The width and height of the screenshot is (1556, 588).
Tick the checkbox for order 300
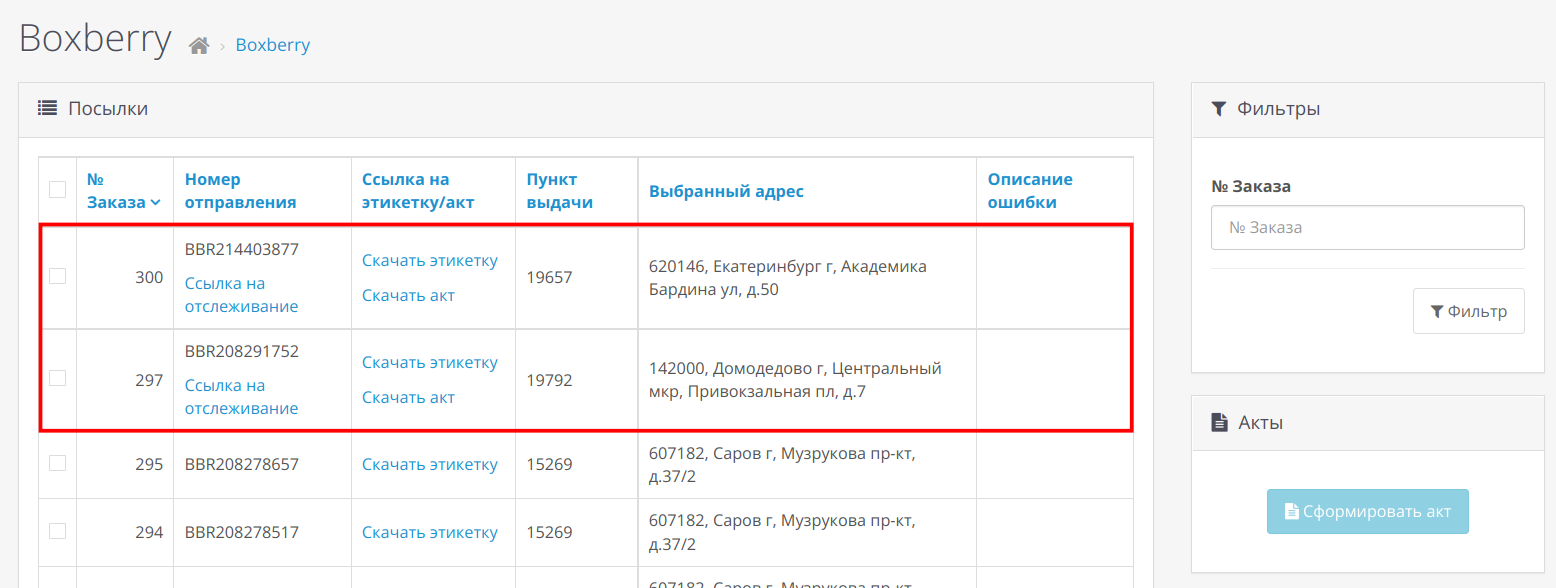point(58,276)
